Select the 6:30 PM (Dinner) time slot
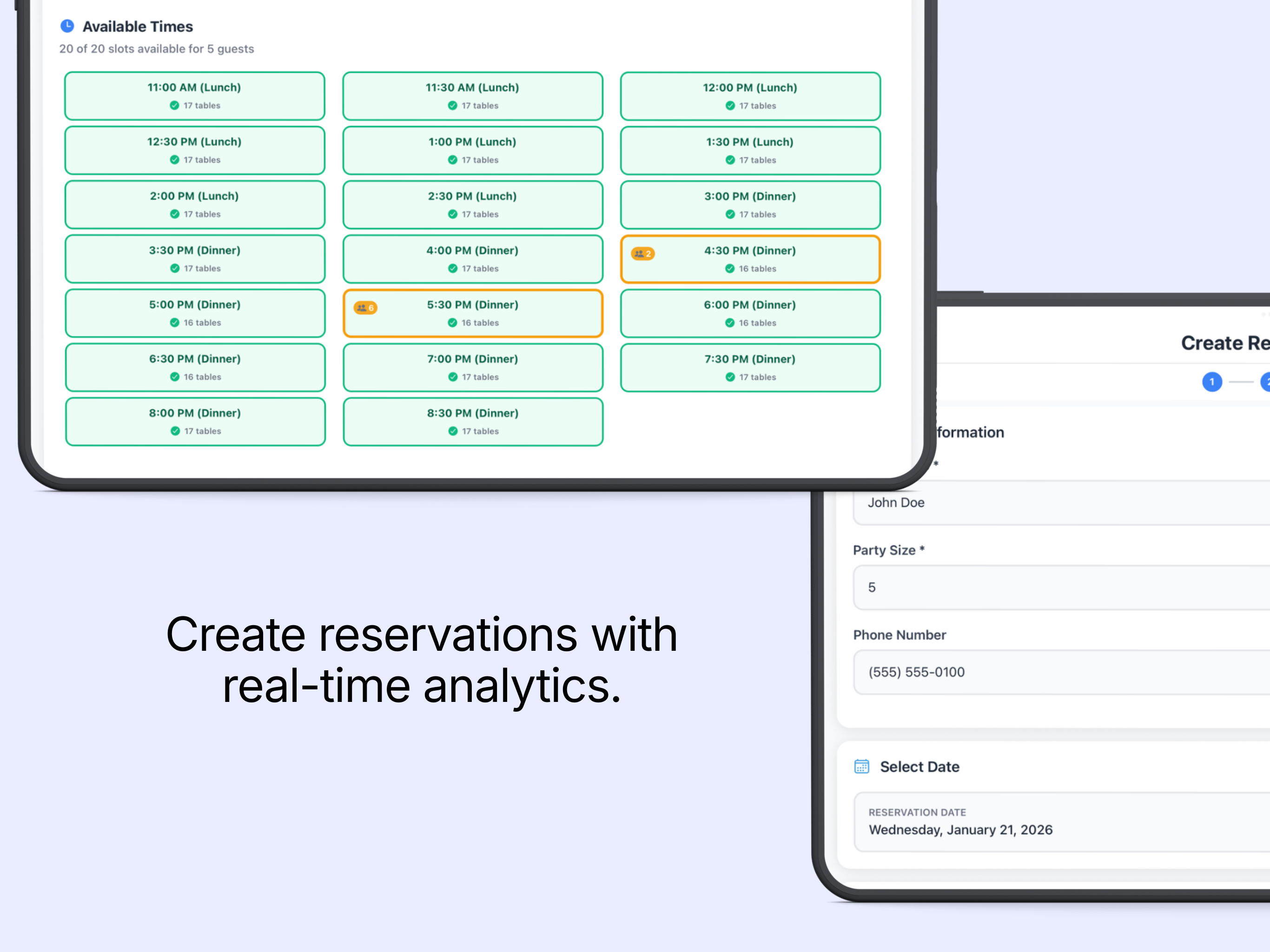This screenshot has width=1270, height=952. pos(195,368)
